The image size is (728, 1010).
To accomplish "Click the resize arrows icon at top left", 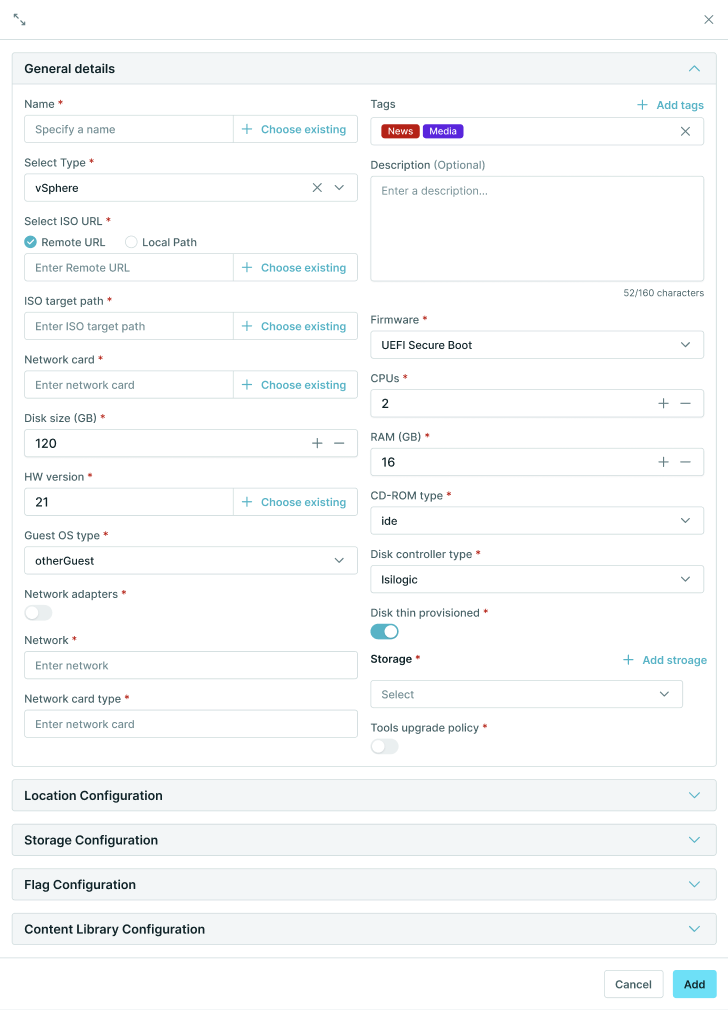I will pyautogui.click(x=20, y=19).
